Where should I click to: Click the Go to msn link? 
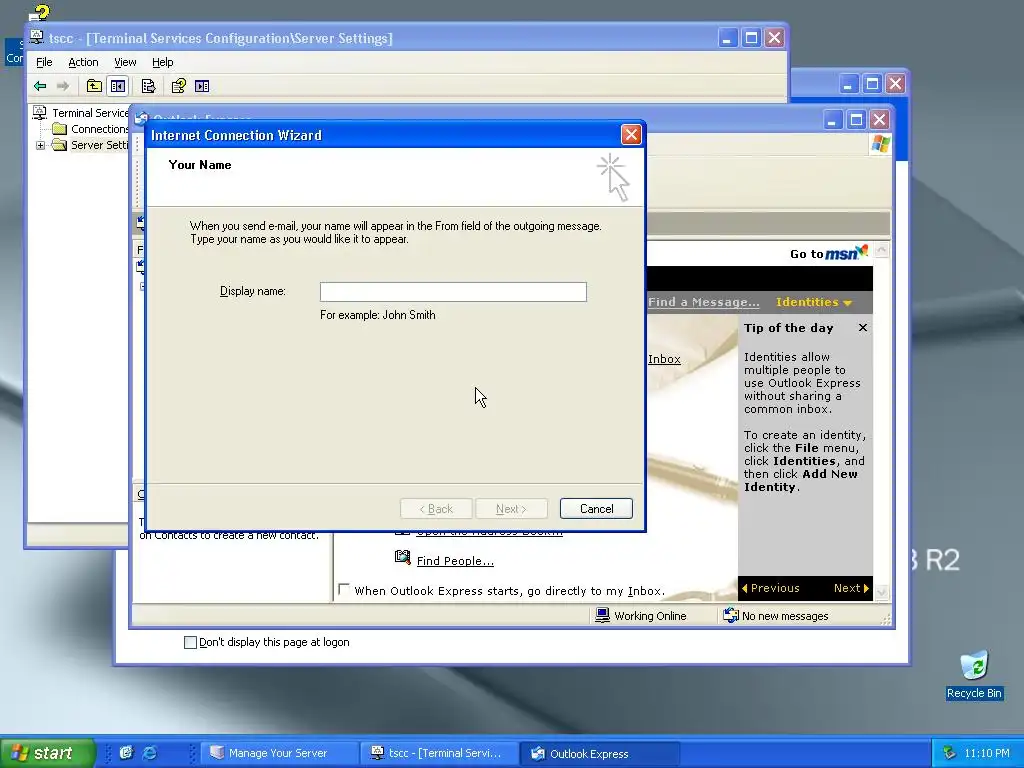pyautogui.click(x=829, y=253)
